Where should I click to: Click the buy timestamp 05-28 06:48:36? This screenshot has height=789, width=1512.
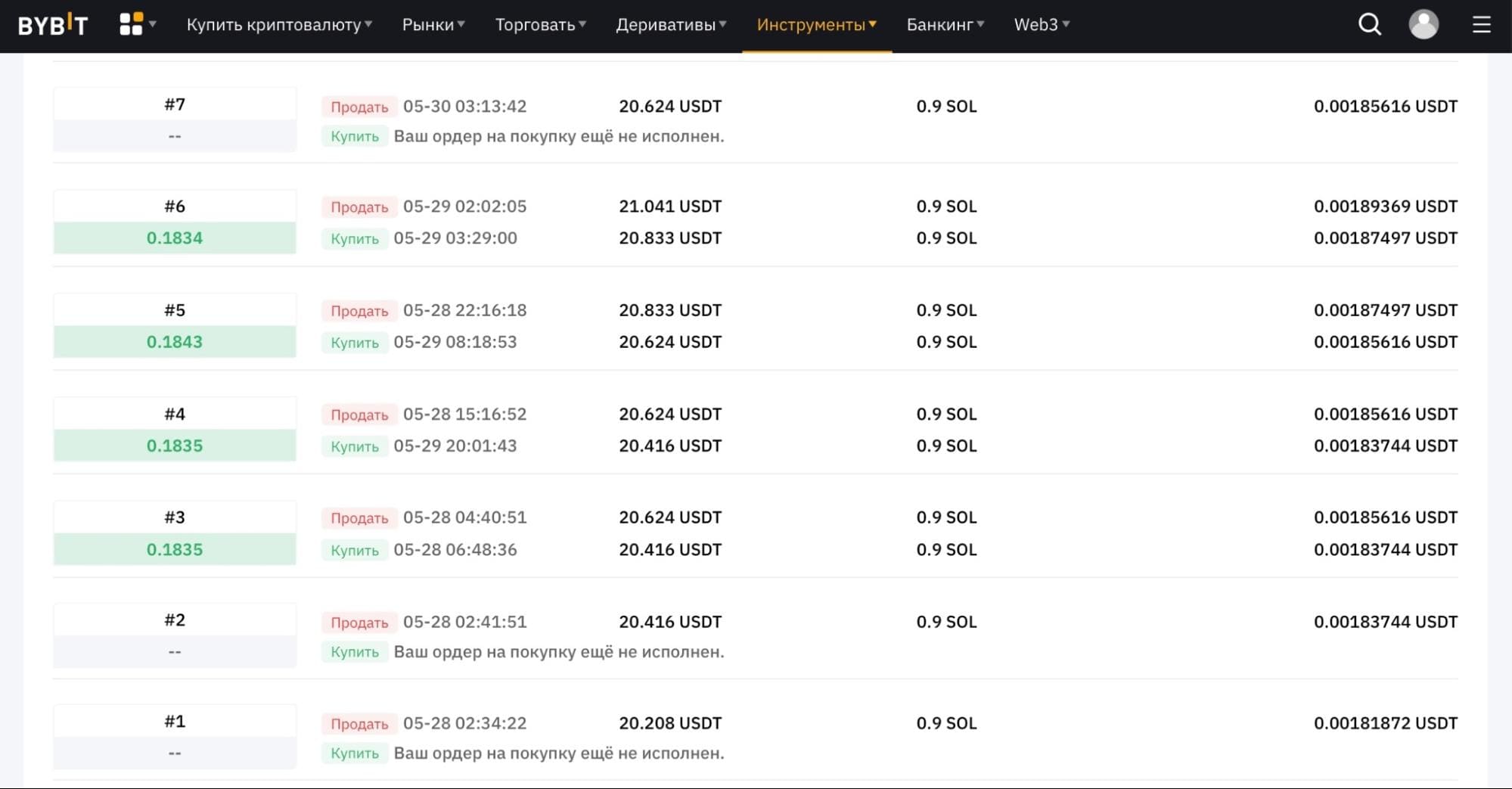(455, 550)
